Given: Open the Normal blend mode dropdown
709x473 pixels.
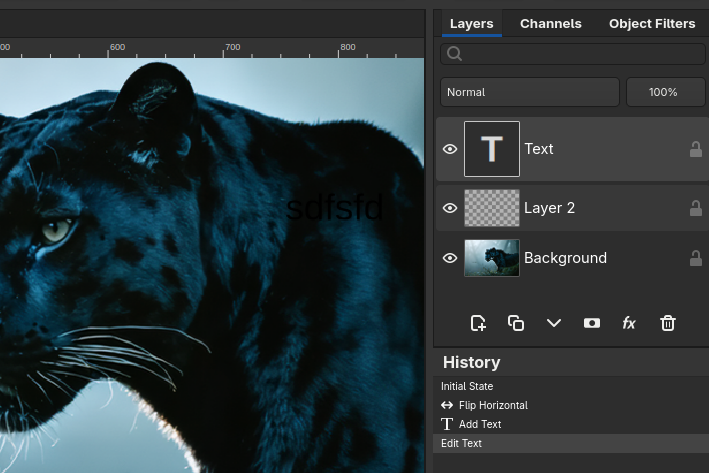Looking at the screenshot, I should [529, 92].
